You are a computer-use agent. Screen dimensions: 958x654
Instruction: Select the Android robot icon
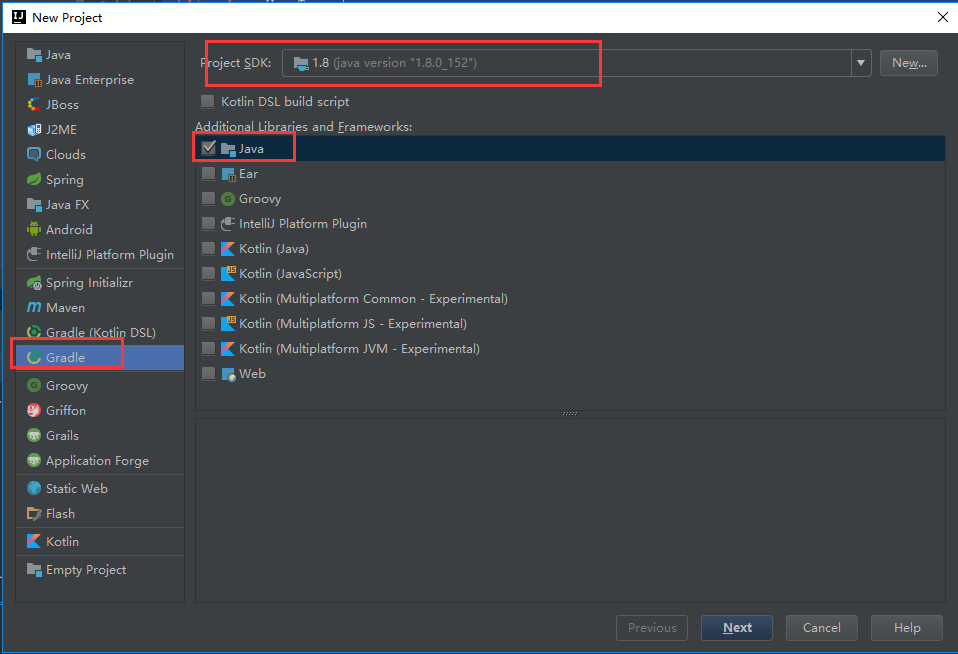pyautogui.click(x=34, y=229)
